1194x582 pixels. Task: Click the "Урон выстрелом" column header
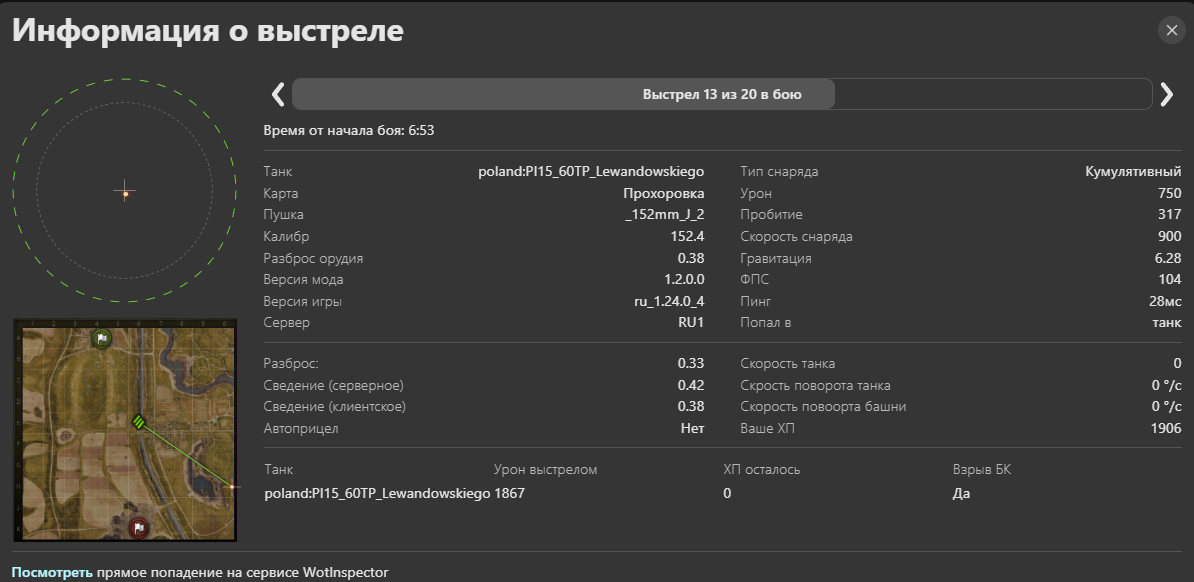[545, 470]
